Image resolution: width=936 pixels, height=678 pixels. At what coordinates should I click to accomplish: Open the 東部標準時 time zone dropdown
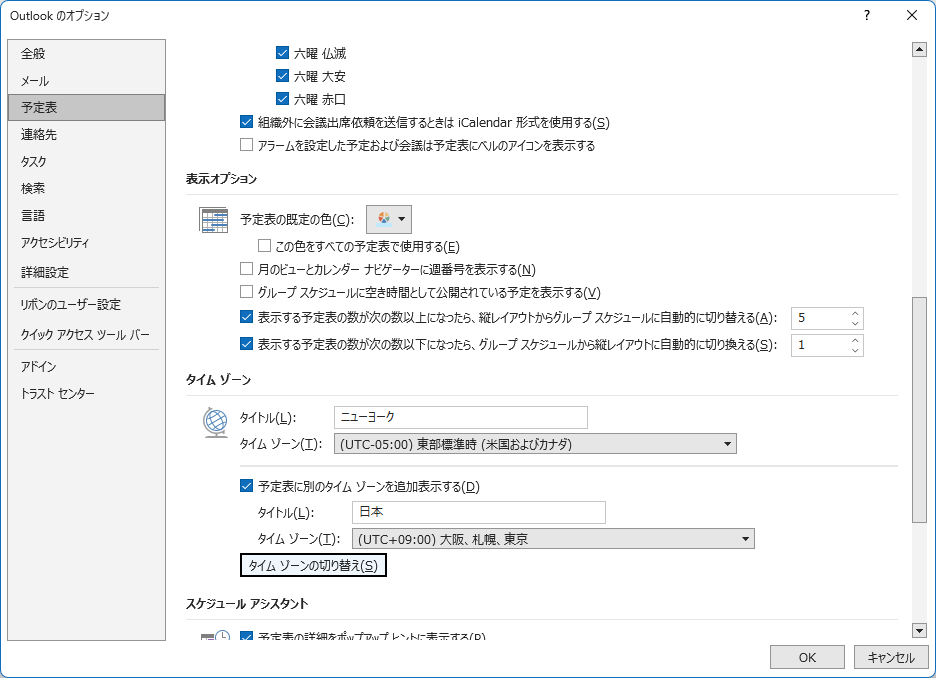point(535,444)
